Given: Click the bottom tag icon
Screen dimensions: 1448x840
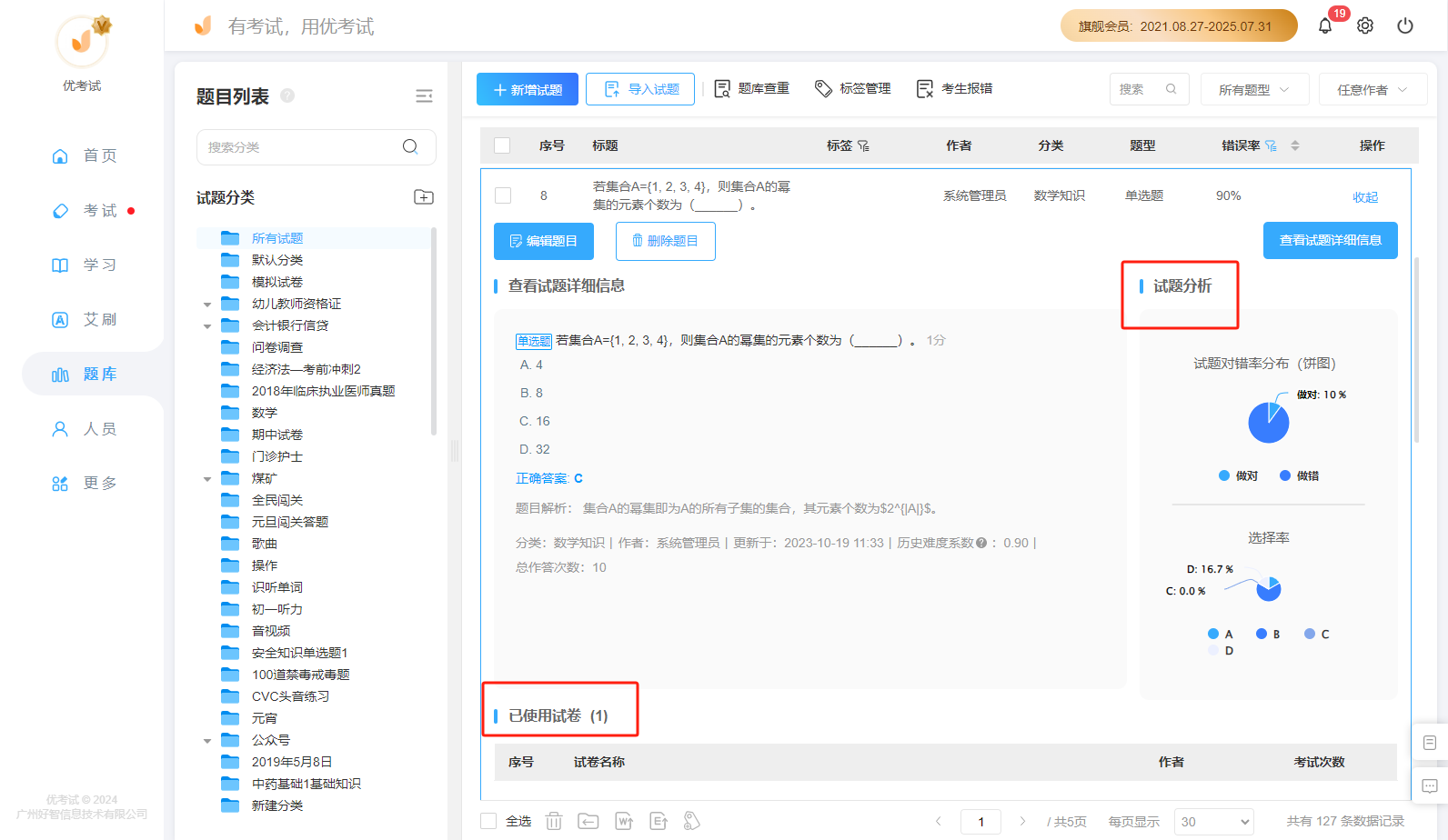Looking at the screenshot, I should click(x=692, y=821).
